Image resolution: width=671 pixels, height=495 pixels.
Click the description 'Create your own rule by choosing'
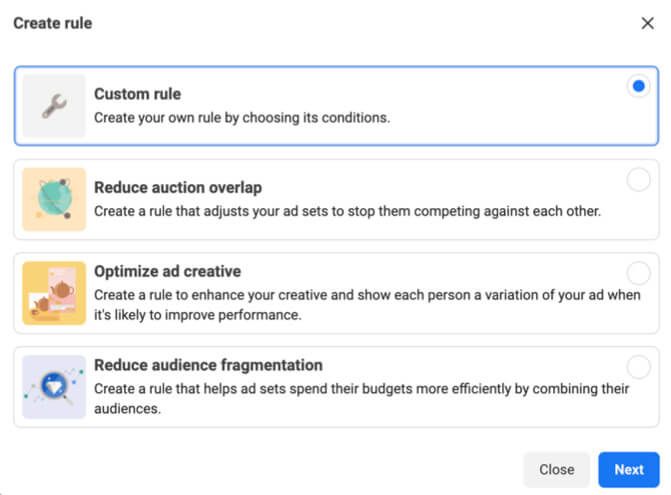[242, 118]
